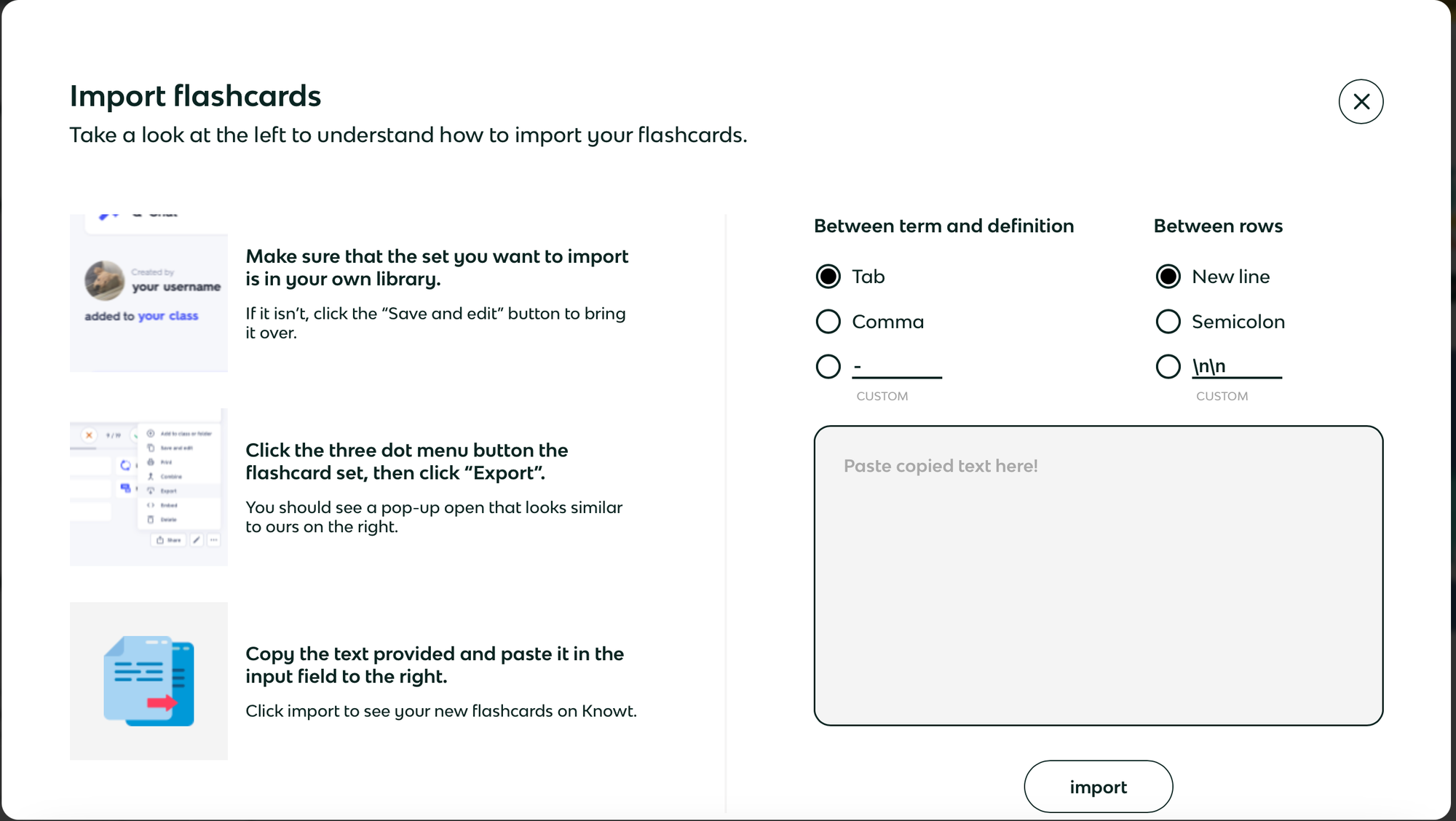Click the three dot menu export thumbnail
Image resolution: width=1456 pixels, height=821 pixels.
pyautogui.click(x=149, y=487)
